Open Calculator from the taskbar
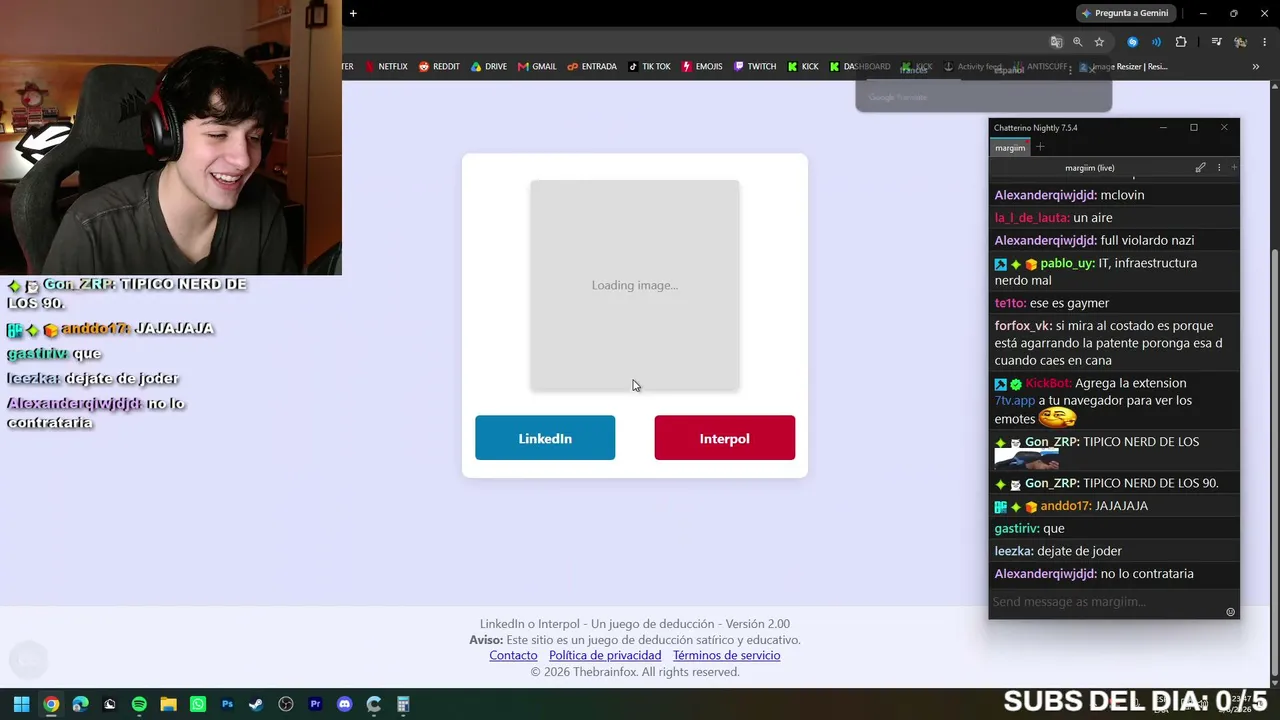This screenshot has width=1280, height=720. [x=403, y=704]
